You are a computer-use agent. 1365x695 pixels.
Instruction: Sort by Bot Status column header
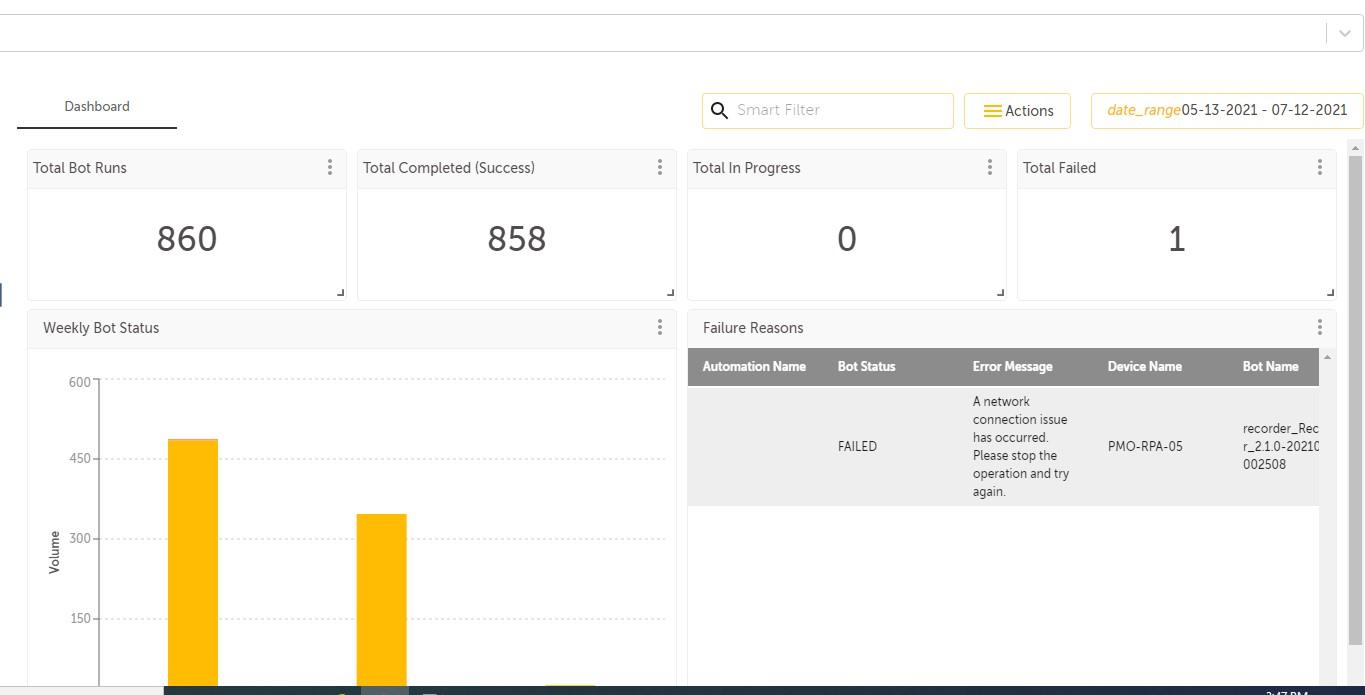coord(866,367)
